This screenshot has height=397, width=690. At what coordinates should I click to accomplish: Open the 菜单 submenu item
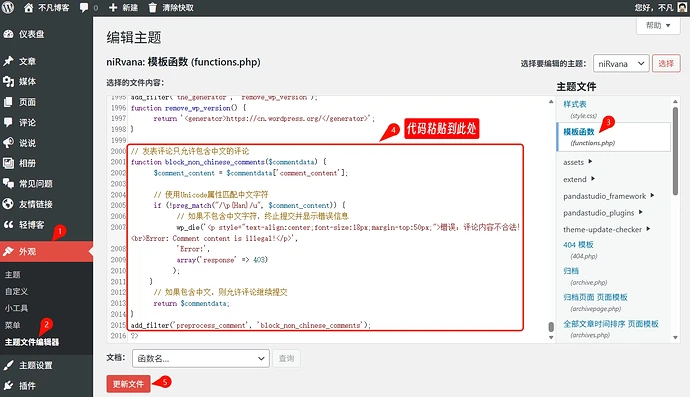point(13,325)
